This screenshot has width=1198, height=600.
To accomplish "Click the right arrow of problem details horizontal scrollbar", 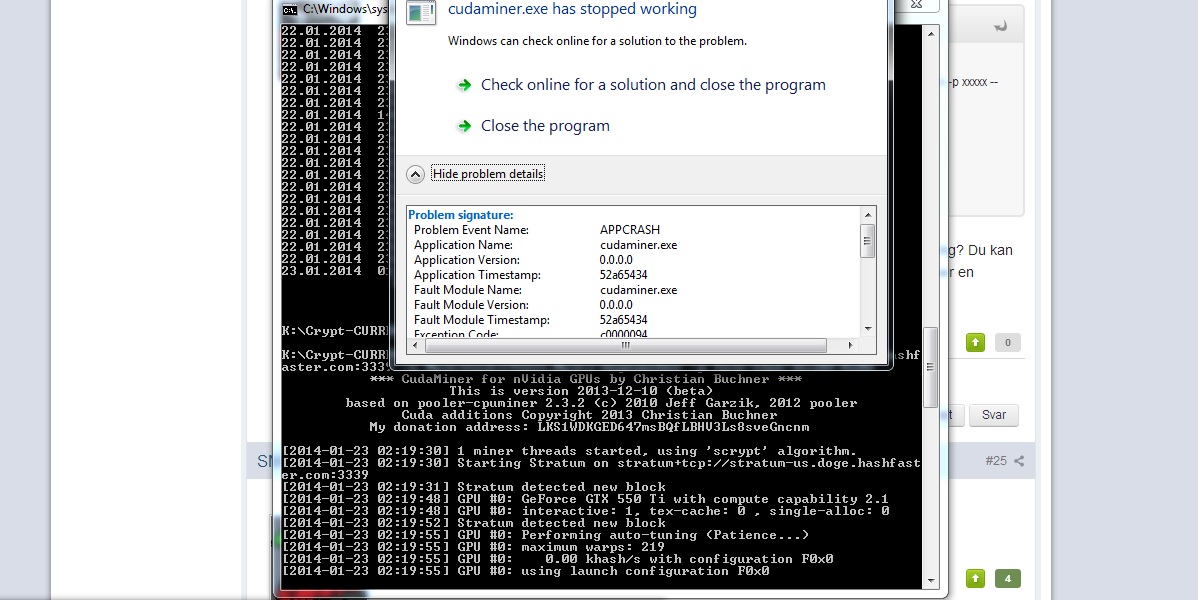I will (850, 345).
